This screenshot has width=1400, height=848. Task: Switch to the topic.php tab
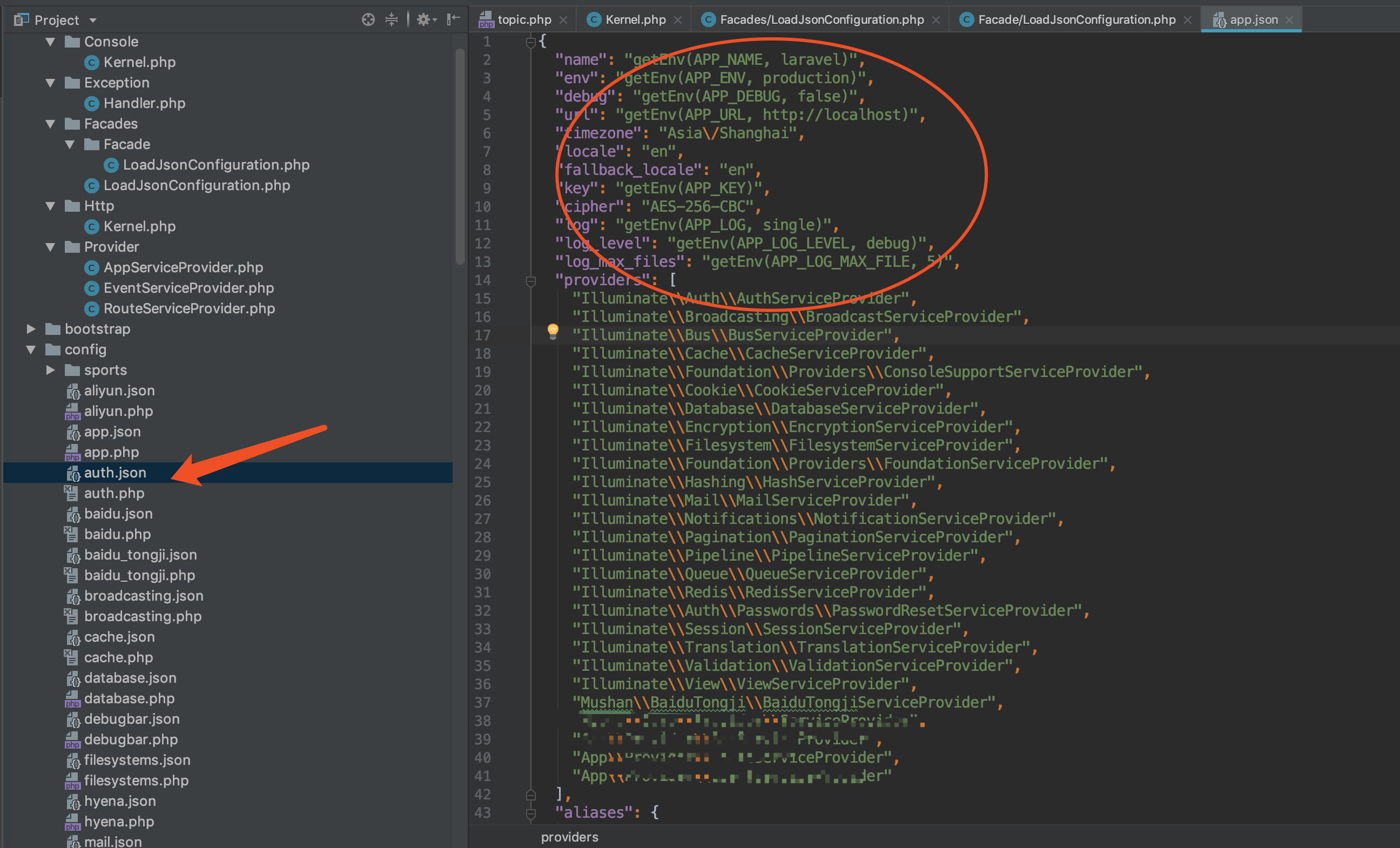pyautogui.click(x=523, y=20)
